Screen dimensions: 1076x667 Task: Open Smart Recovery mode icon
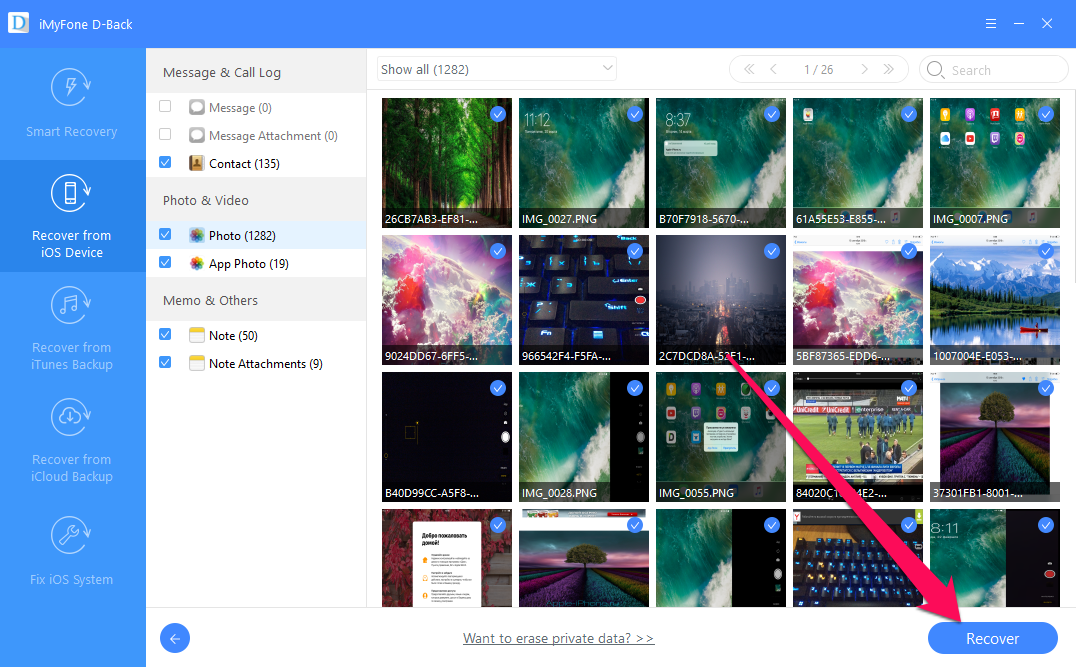pyautogui.click(x=72, y=89)
